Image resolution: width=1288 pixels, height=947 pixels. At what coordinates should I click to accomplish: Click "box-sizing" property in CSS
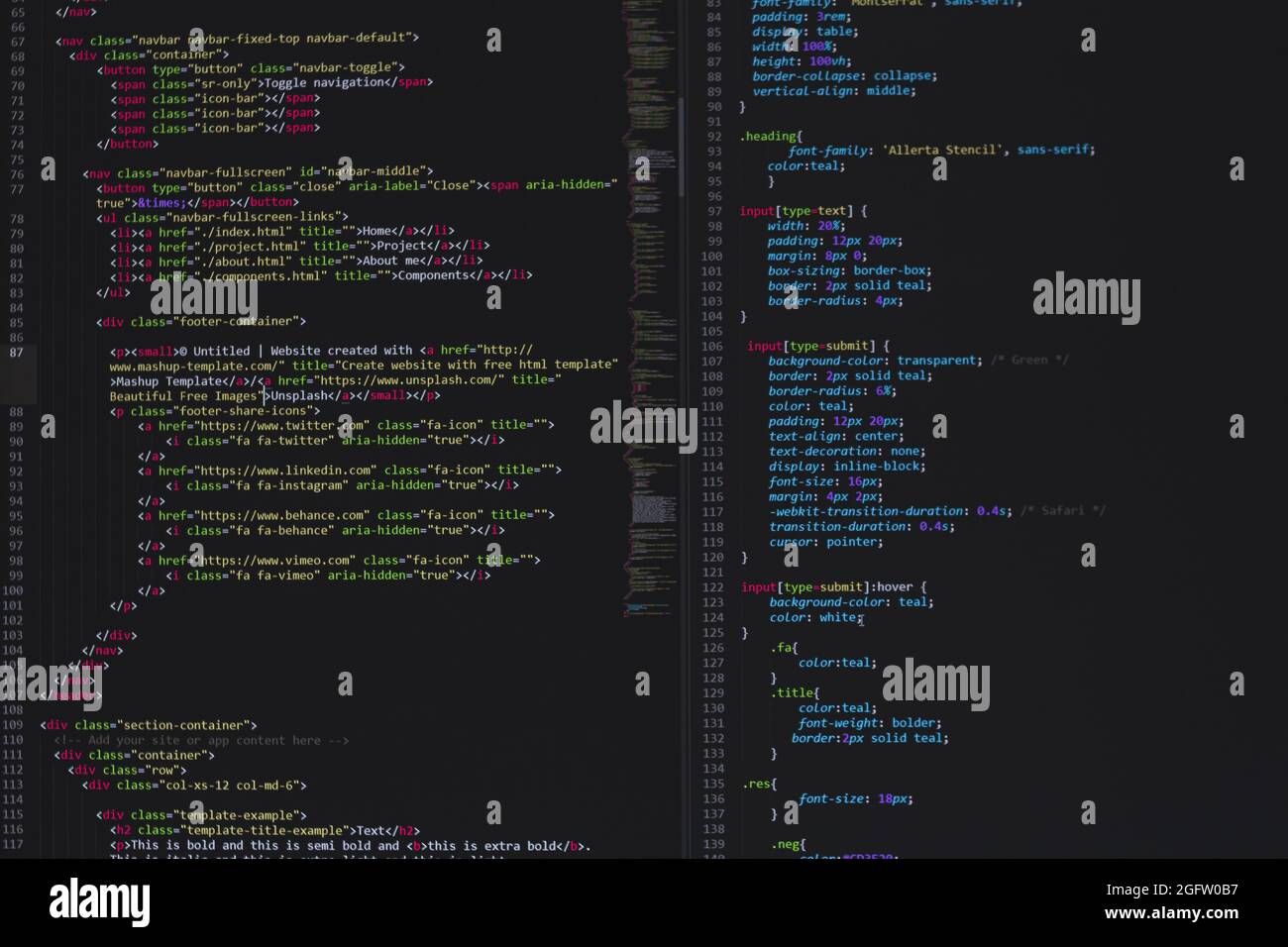tap(806, 270)
